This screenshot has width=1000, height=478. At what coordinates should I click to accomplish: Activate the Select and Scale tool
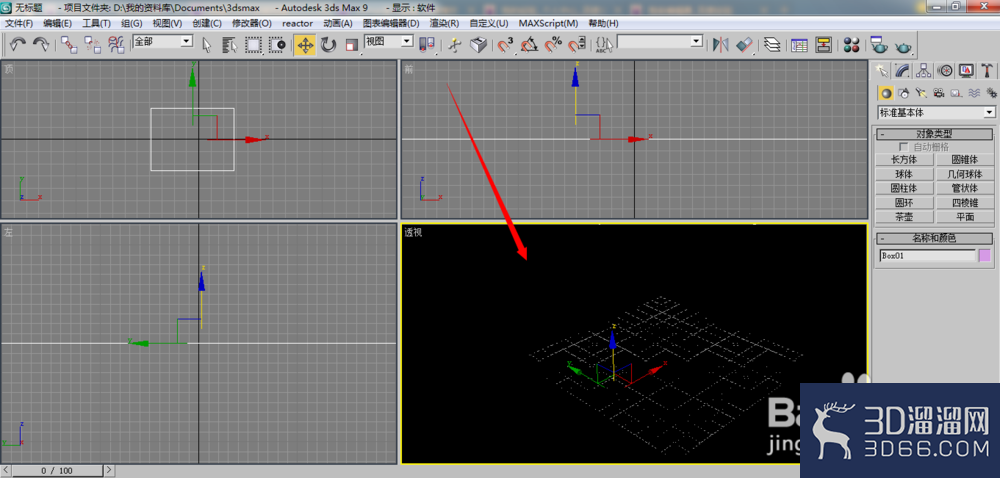click(351, 45)
